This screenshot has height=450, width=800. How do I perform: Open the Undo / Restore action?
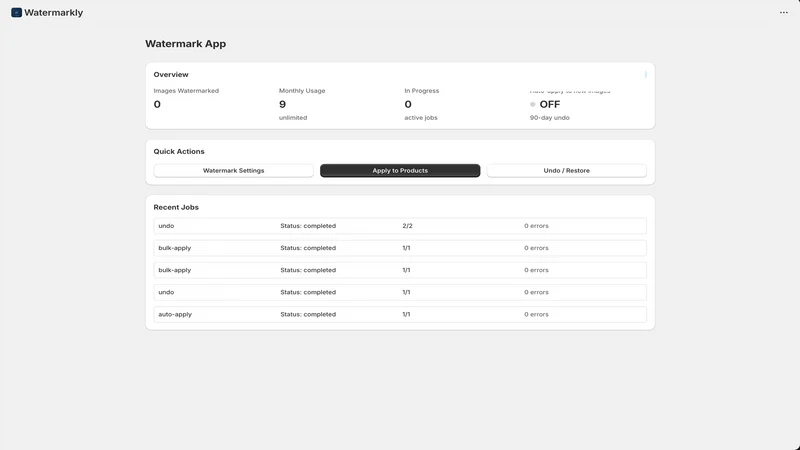(x=566, y=170)
